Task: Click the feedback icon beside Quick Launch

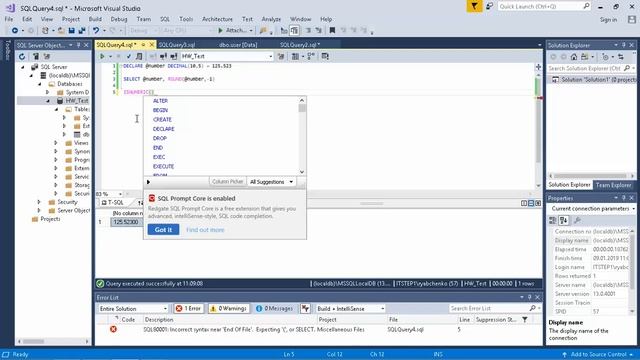Action: [x=489, y=7]
